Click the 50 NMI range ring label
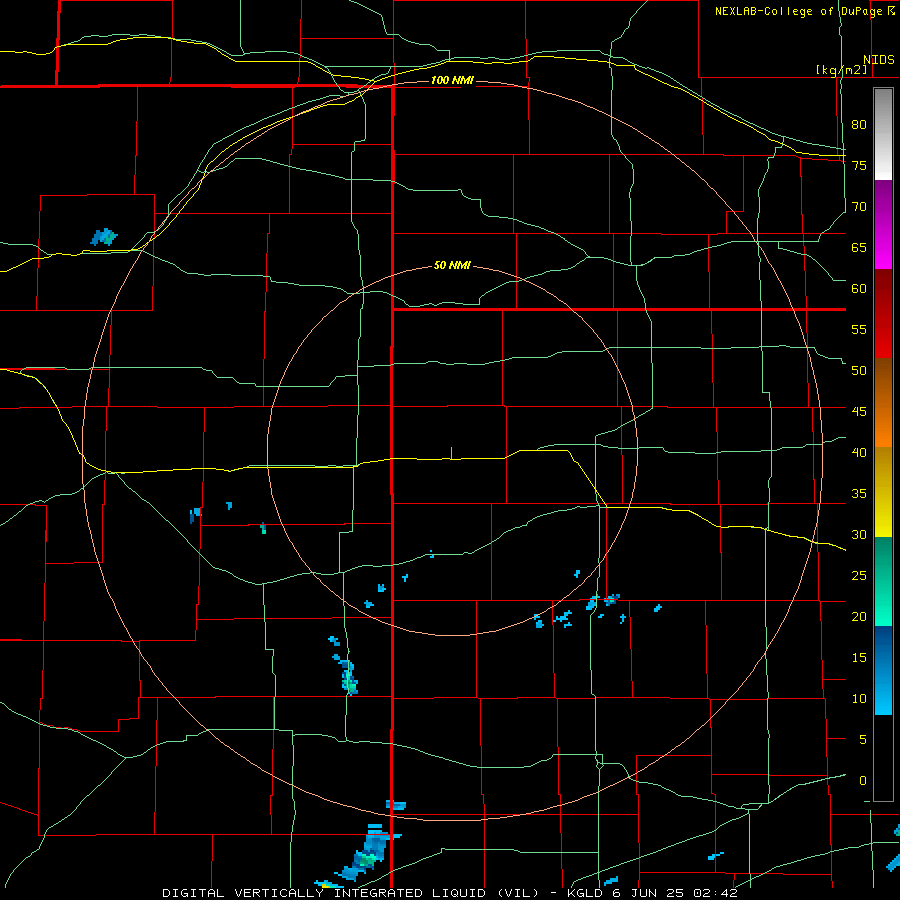 click(452, 265)
